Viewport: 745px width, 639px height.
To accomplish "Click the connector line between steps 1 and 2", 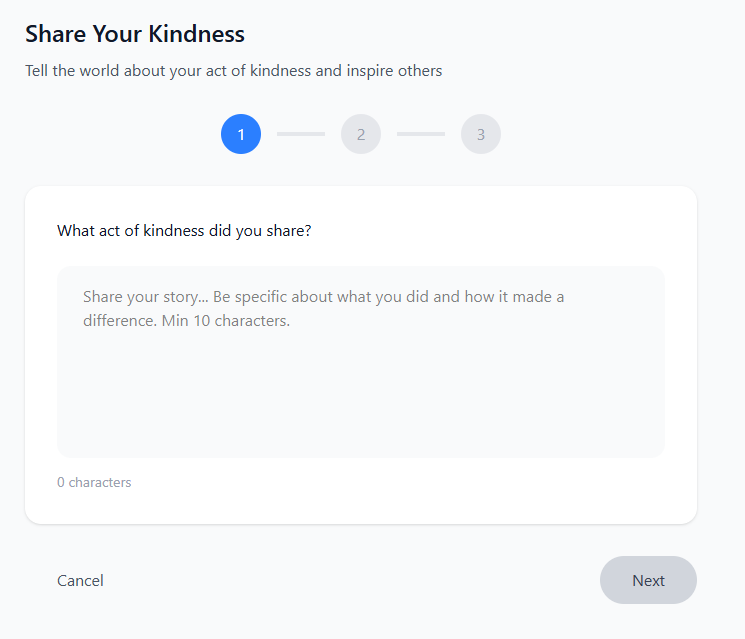I will [x=301, y=134].
